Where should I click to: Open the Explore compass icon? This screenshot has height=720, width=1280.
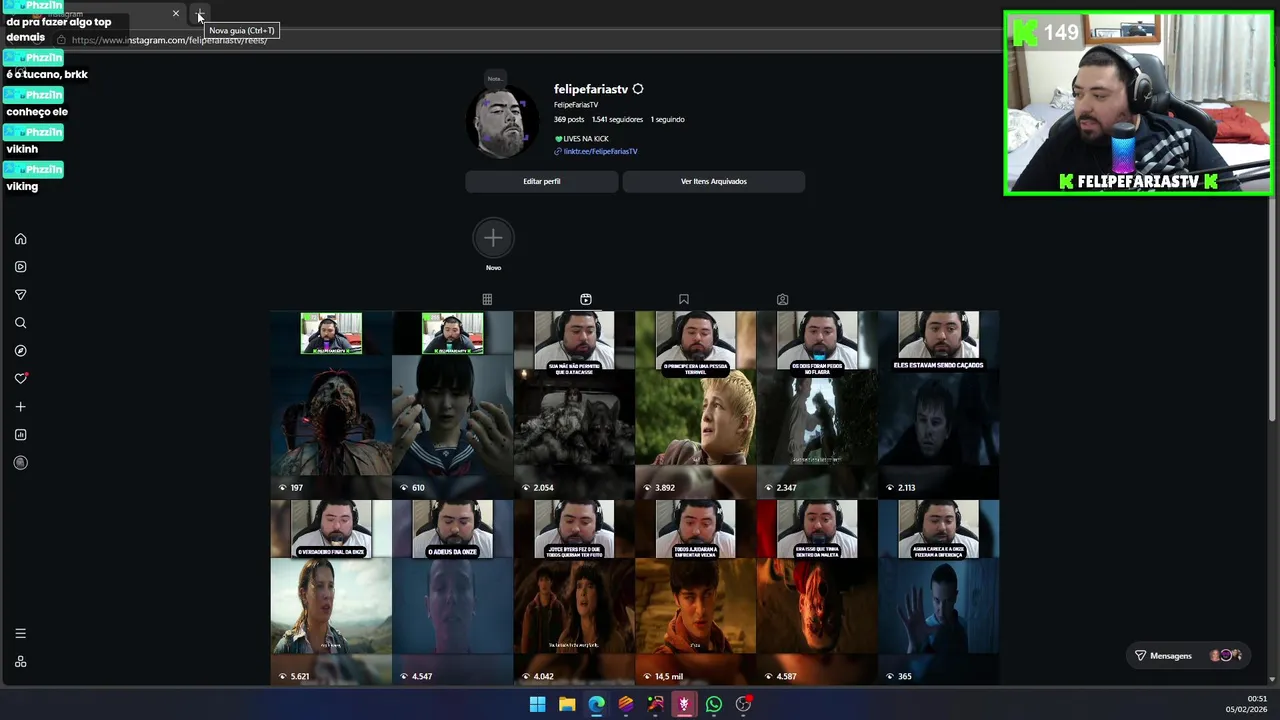click(20, 351)
